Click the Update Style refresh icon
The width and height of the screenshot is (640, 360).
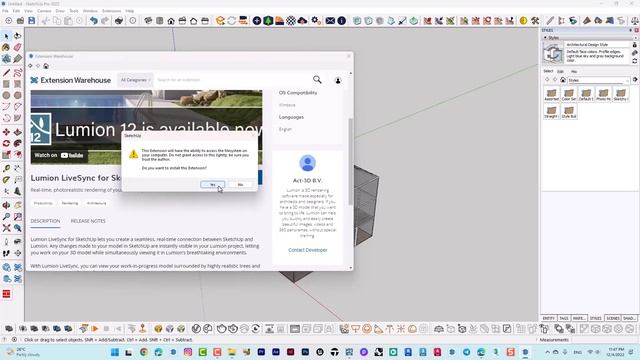635,61
